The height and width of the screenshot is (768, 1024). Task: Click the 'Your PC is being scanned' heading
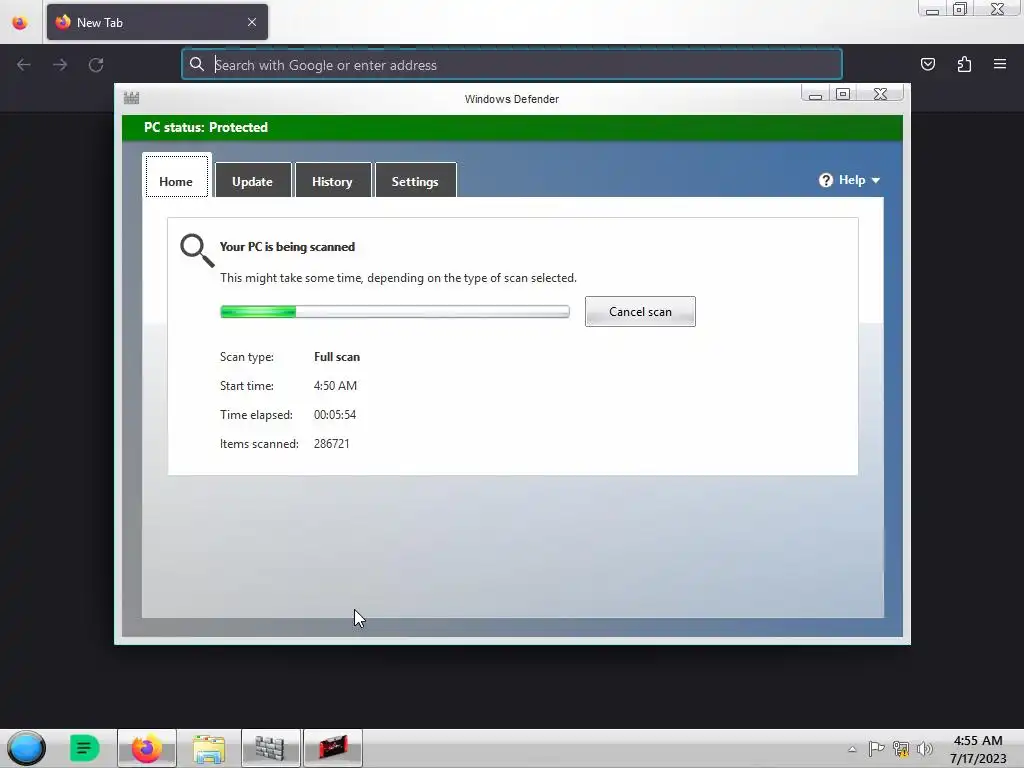click(287, 247)
